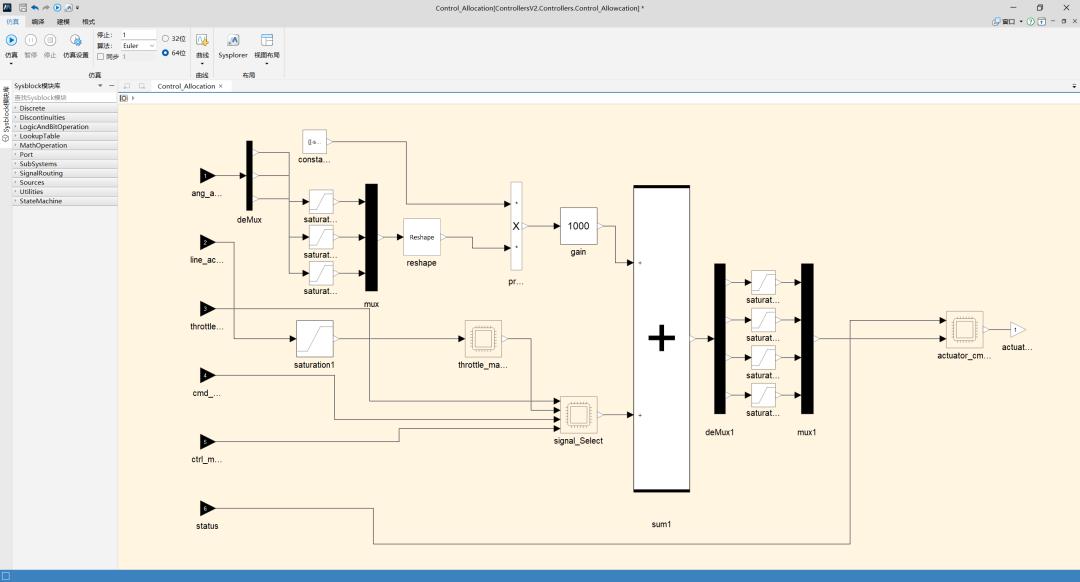The width and height of the screenshot is (1080, 582).
Task: Open the dropdown arrow under 曲线
Action: tap(202, 64)
